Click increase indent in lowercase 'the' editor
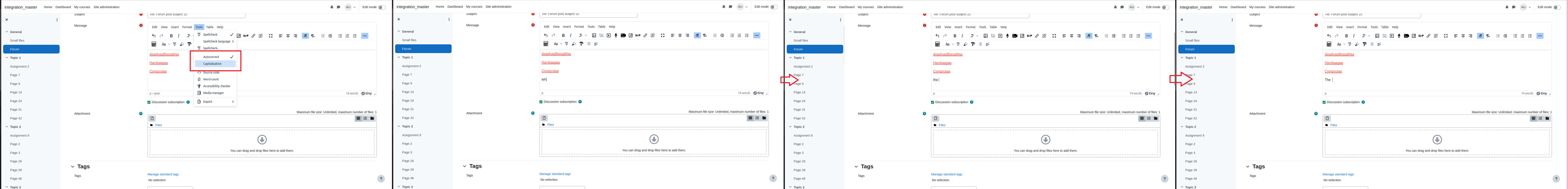Image resolution: width=1568 pixels, height=189 pixels. (1114, 36)
